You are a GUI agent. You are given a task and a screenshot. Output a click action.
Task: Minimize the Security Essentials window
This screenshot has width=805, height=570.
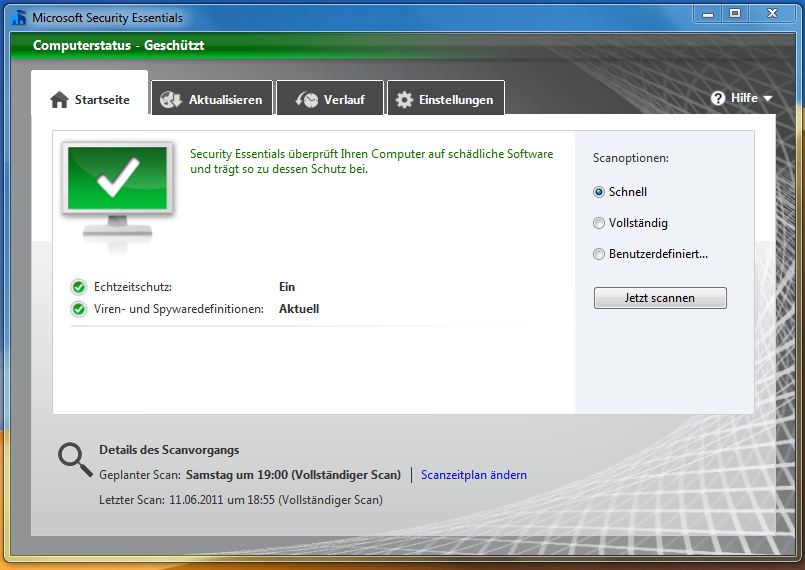[708, 14]
